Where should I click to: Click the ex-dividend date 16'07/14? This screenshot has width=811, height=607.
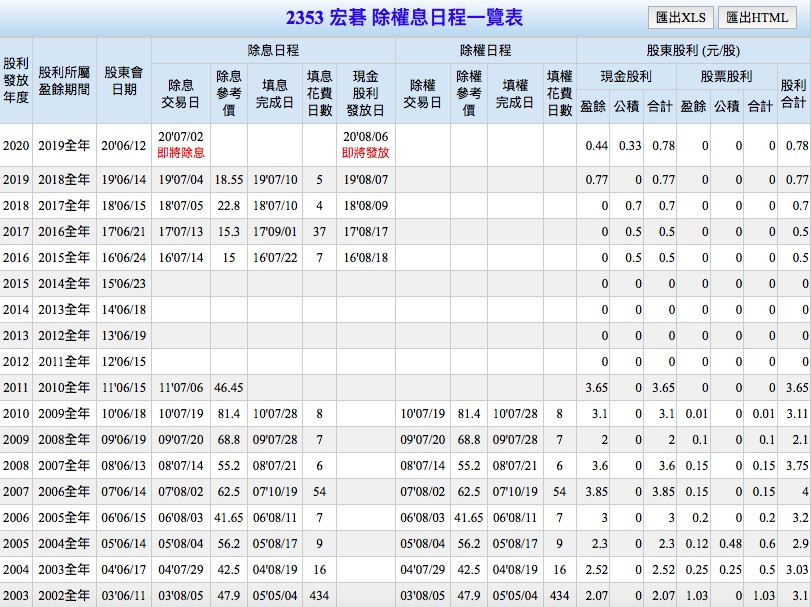tap(181, 257)
